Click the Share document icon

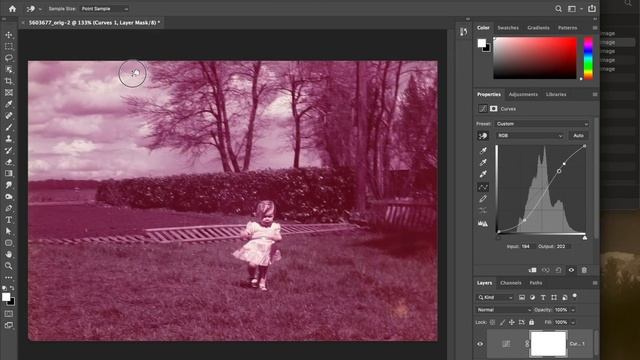[592, 9]
